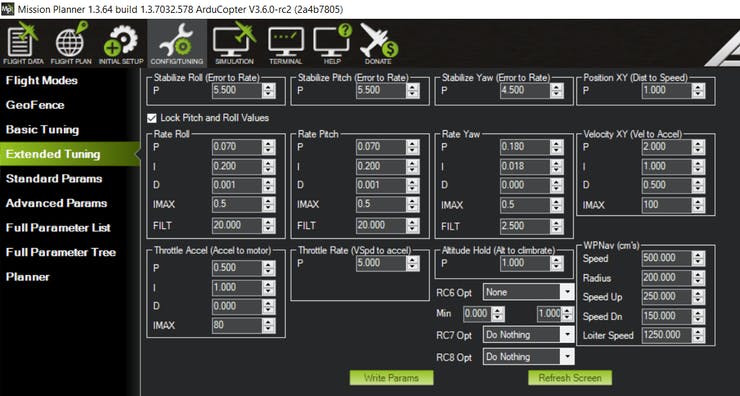Adjust Stabilize Roll P stepper arrows

269,90
